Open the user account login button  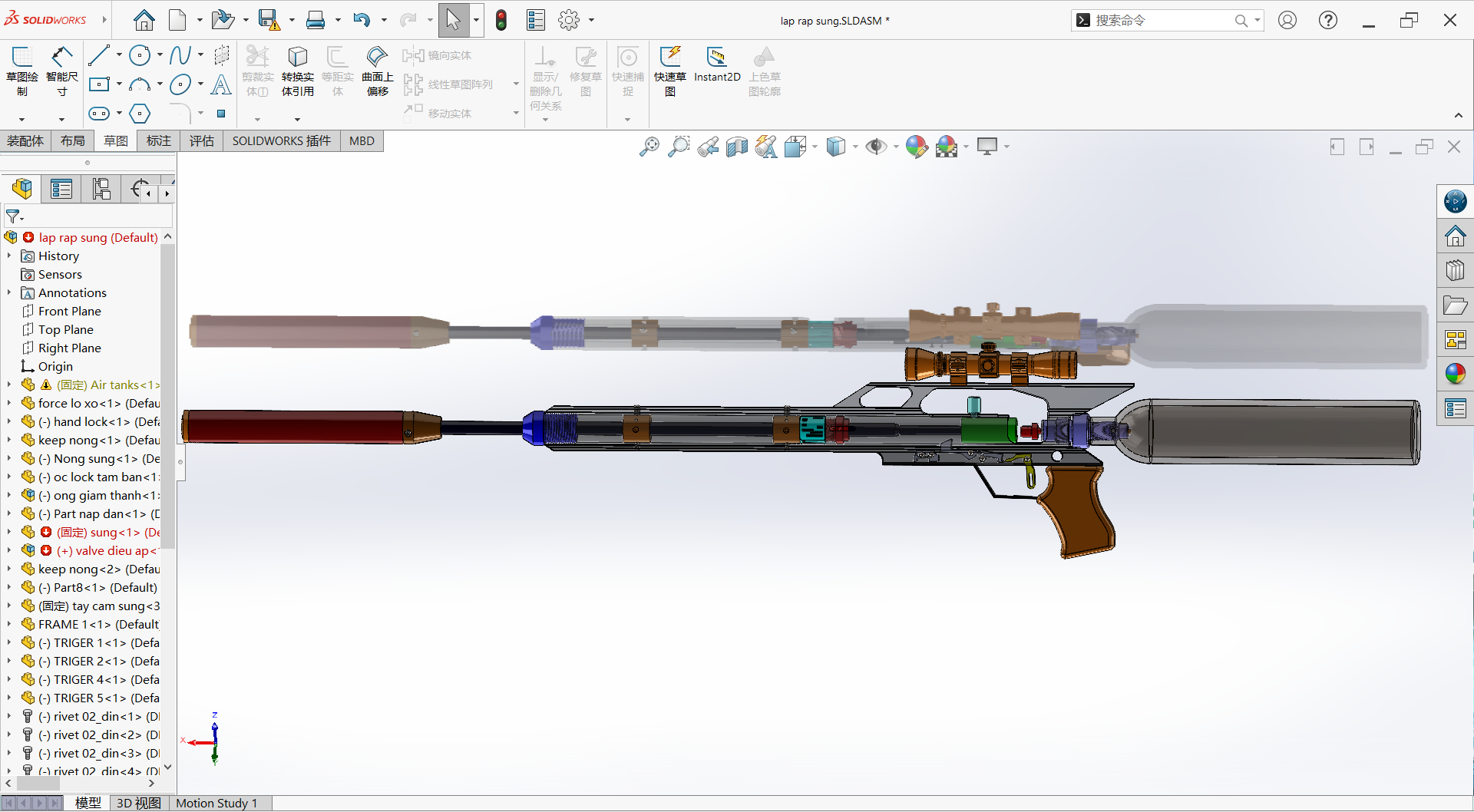click(1287, 21)
